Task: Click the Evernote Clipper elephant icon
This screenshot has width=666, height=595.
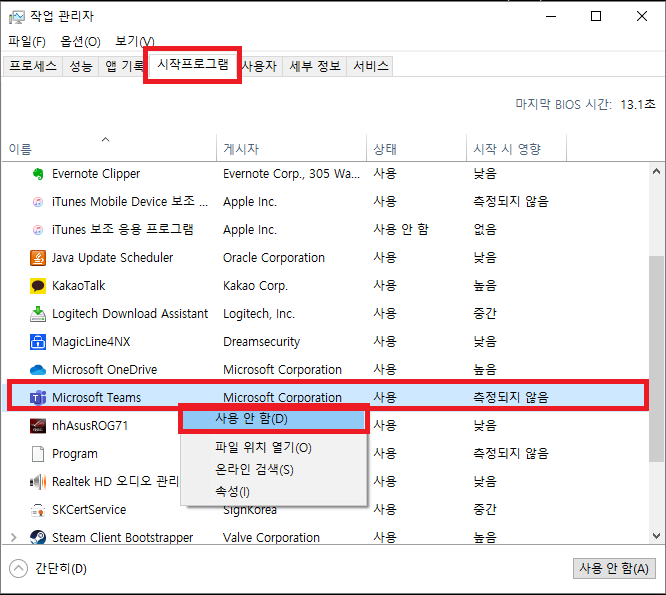Action: tap(38, 174)
